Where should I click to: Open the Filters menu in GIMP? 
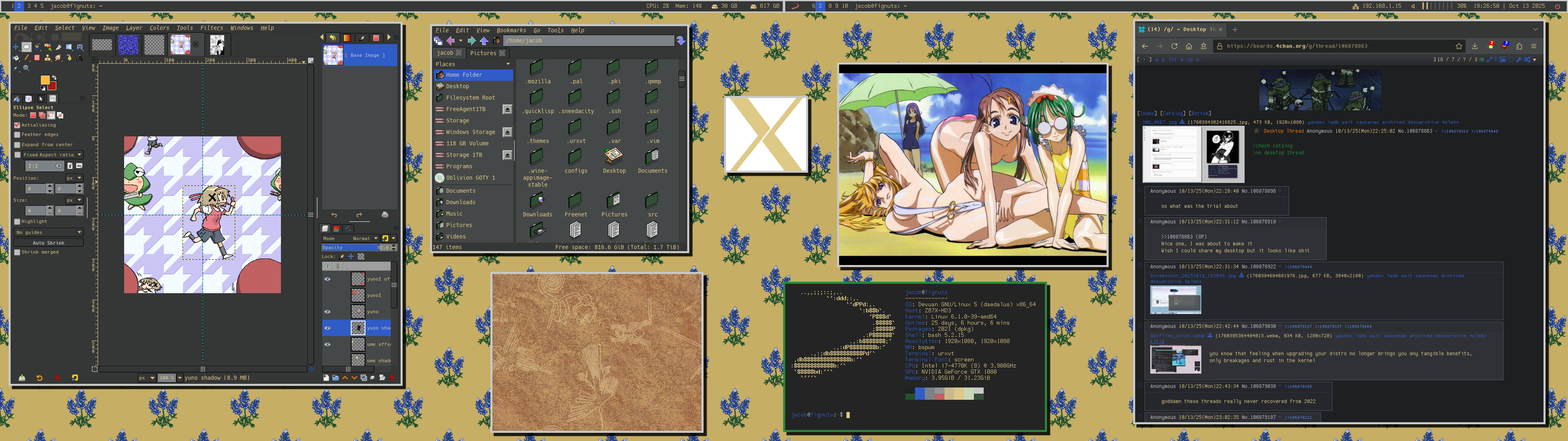click(x=211, y=28)
